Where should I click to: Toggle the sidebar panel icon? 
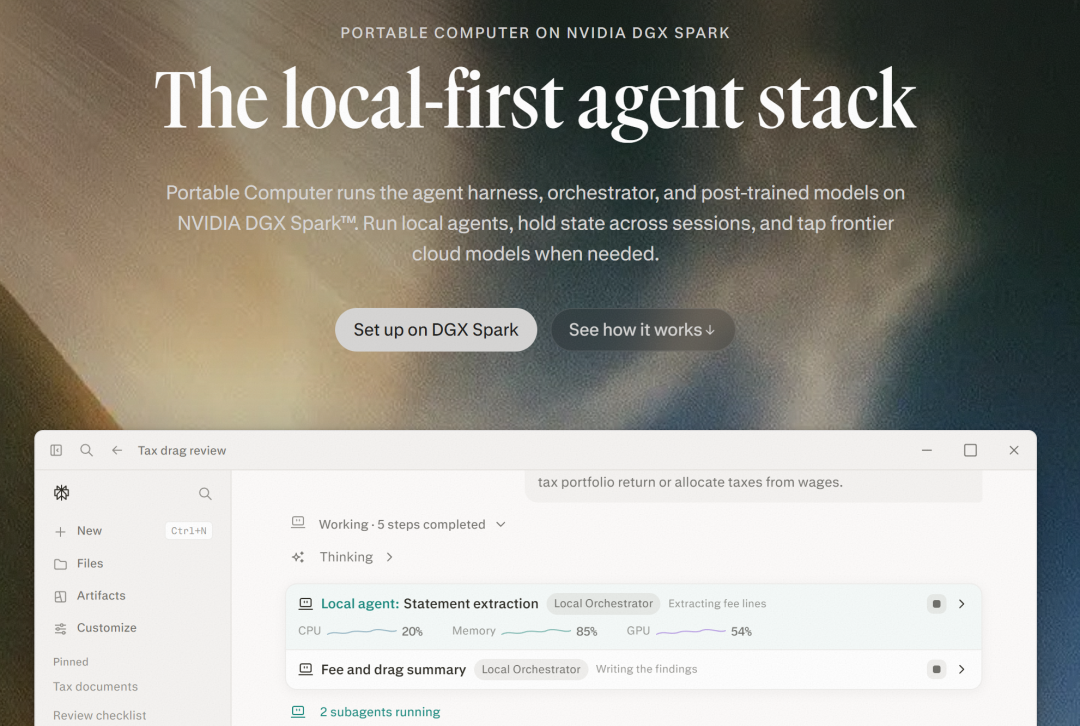(x=56, y=450)
